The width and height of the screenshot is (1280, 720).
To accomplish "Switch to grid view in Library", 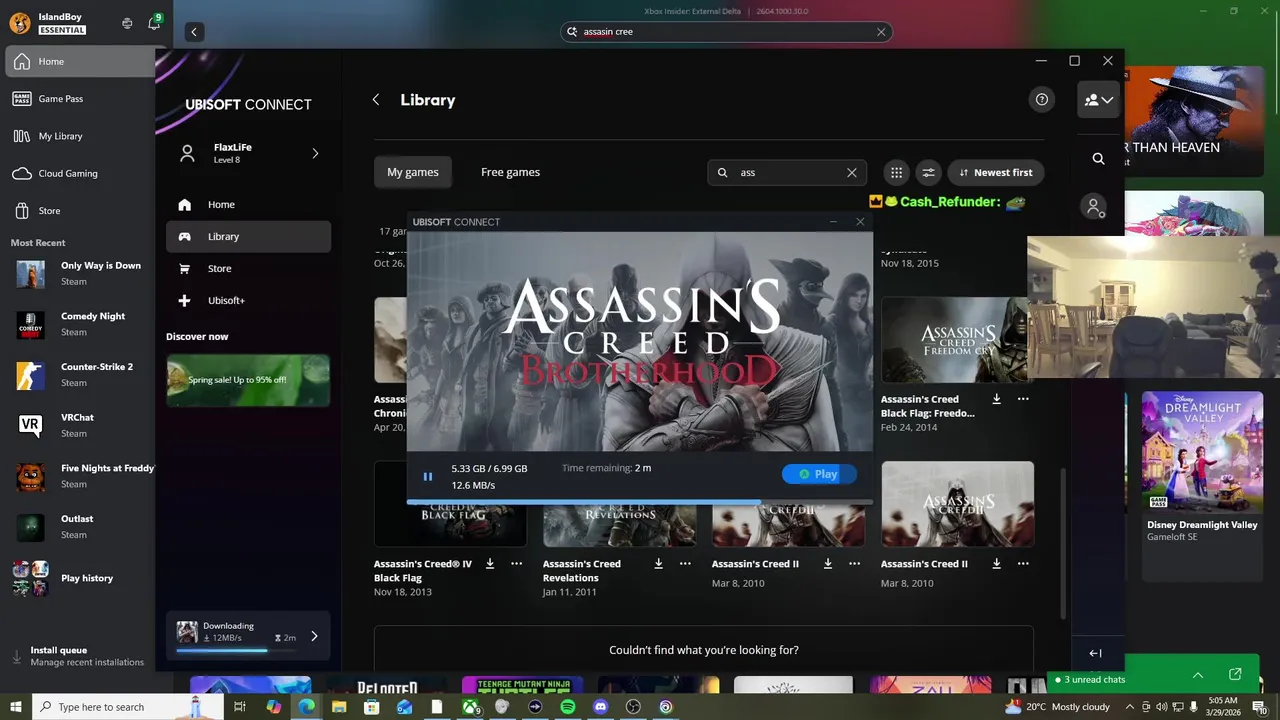I will [896, 172].
